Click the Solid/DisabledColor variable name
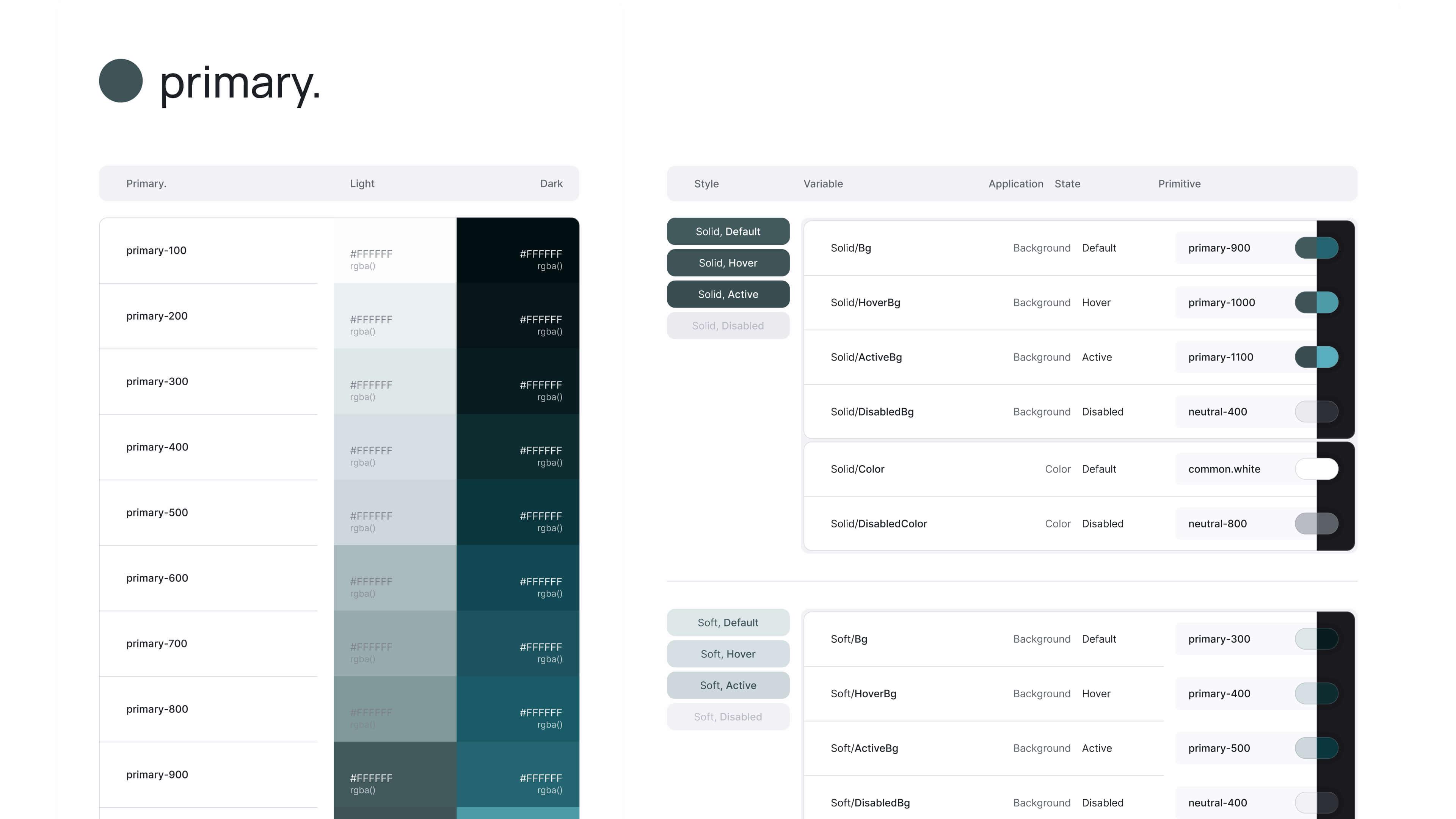1456x819 pixels. [x=879, y=523]
